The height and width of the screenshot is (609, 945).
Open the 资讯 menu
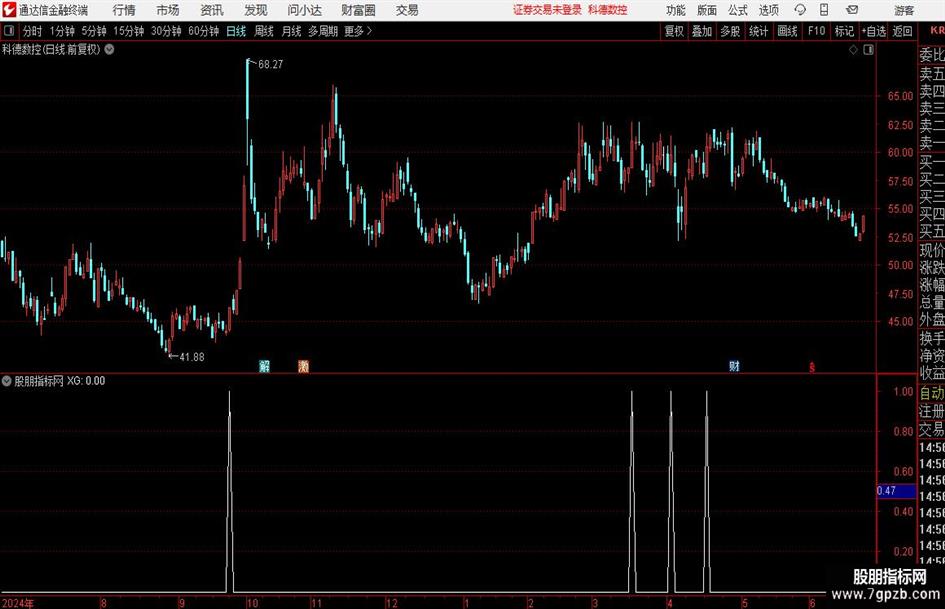(x=212, y=10)
